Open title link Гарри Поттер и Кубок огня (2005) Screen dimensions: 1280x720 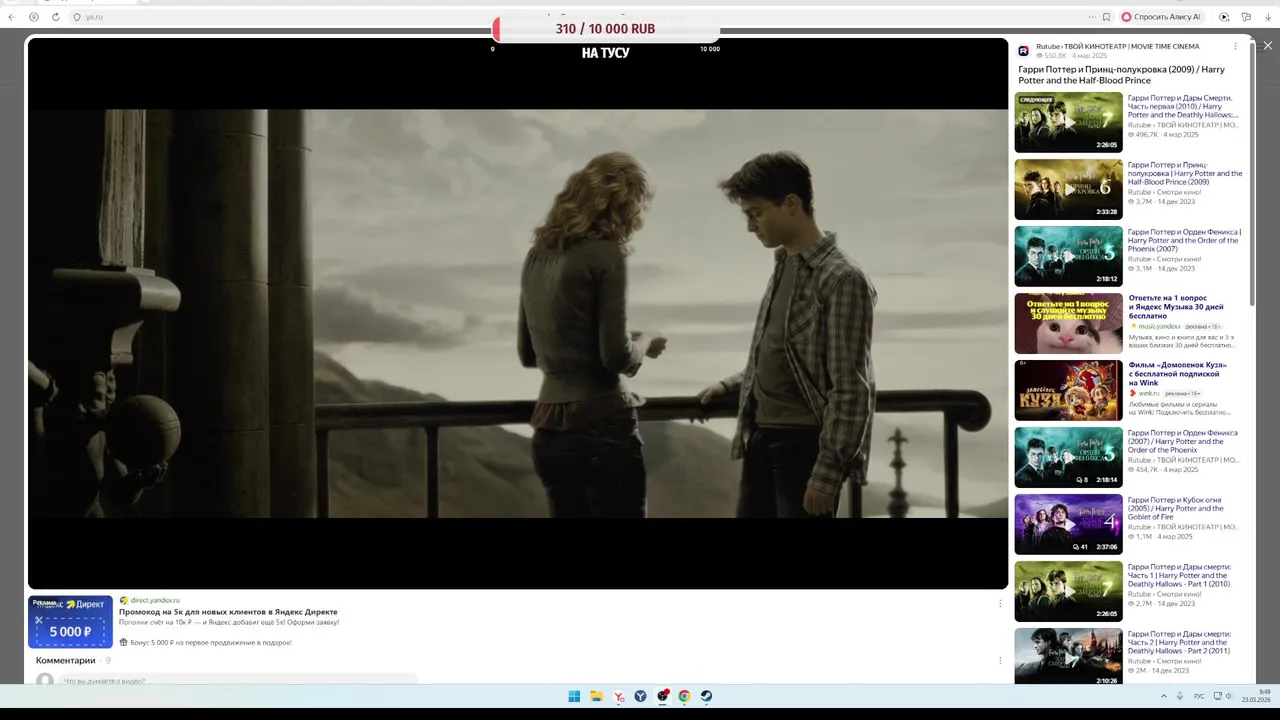[x=1178, y=508]
